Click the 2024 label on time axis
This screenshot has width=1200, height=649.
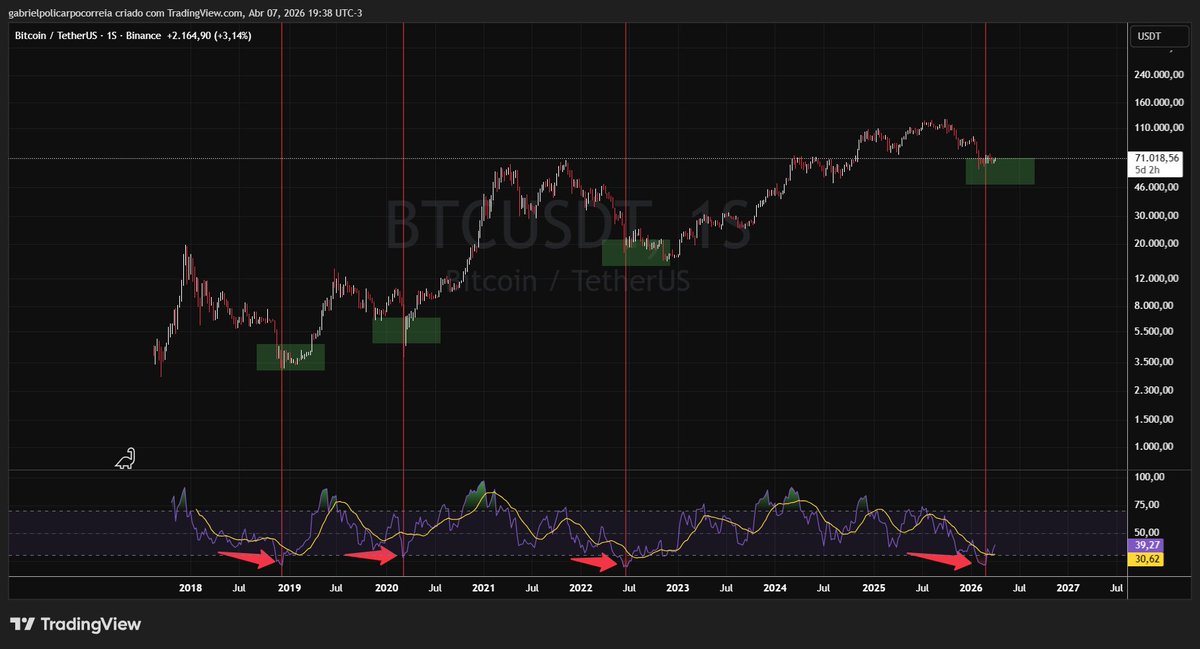point(775,590)
